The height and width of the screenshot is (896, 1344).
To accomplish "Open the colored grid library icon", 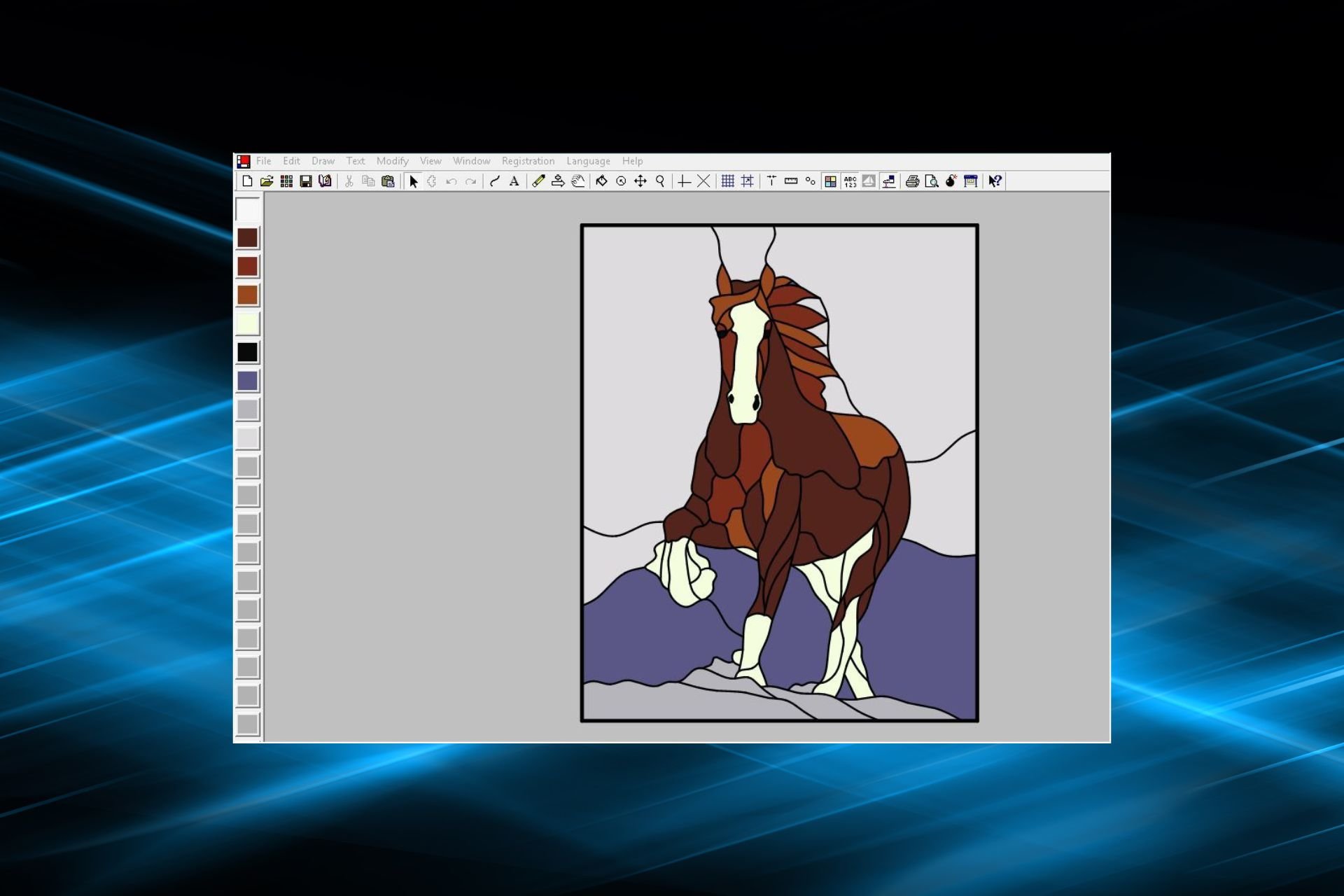I will 286,181.
